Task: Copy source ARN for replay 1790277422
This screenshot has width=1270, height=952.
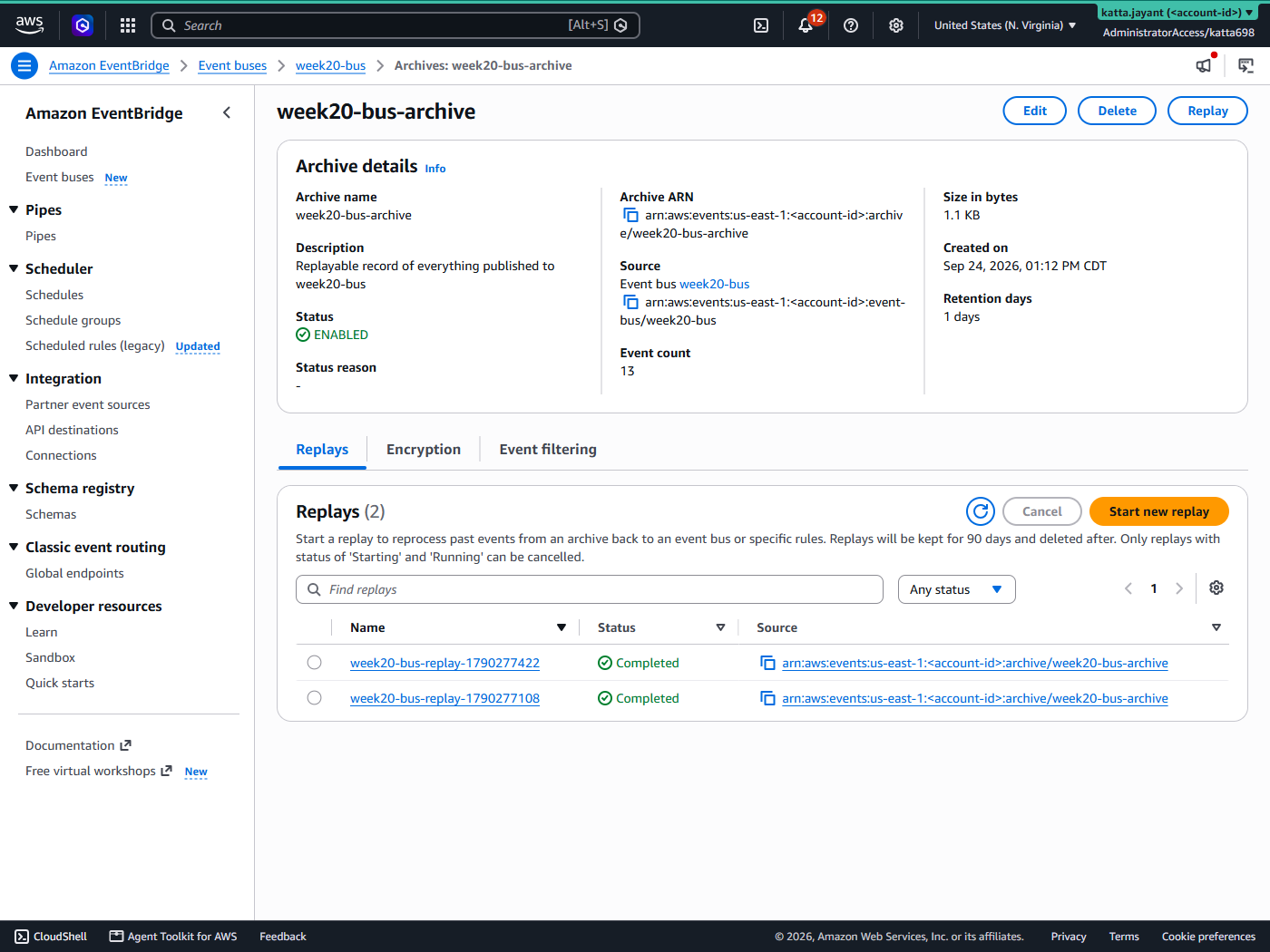Action: point(767,663)
